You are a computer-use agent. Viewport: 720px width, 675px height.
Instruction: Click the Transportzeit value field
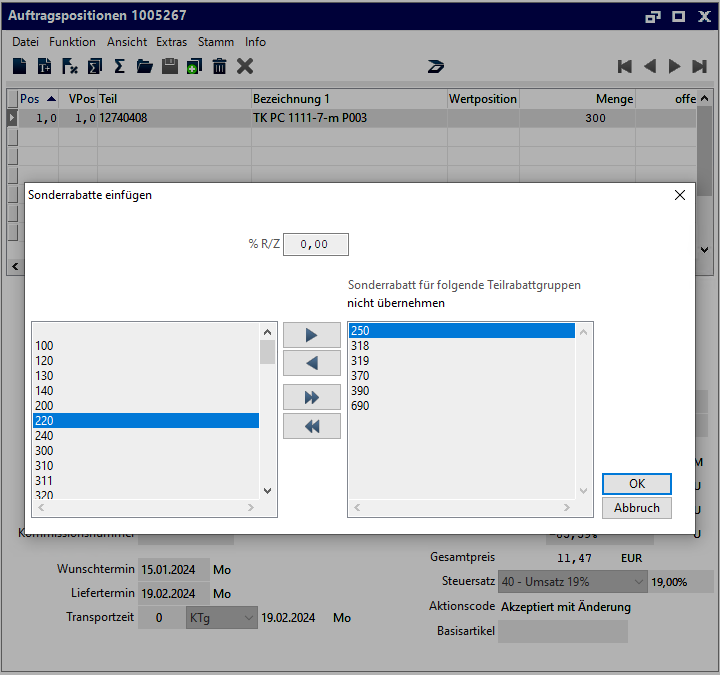(161, 618)
